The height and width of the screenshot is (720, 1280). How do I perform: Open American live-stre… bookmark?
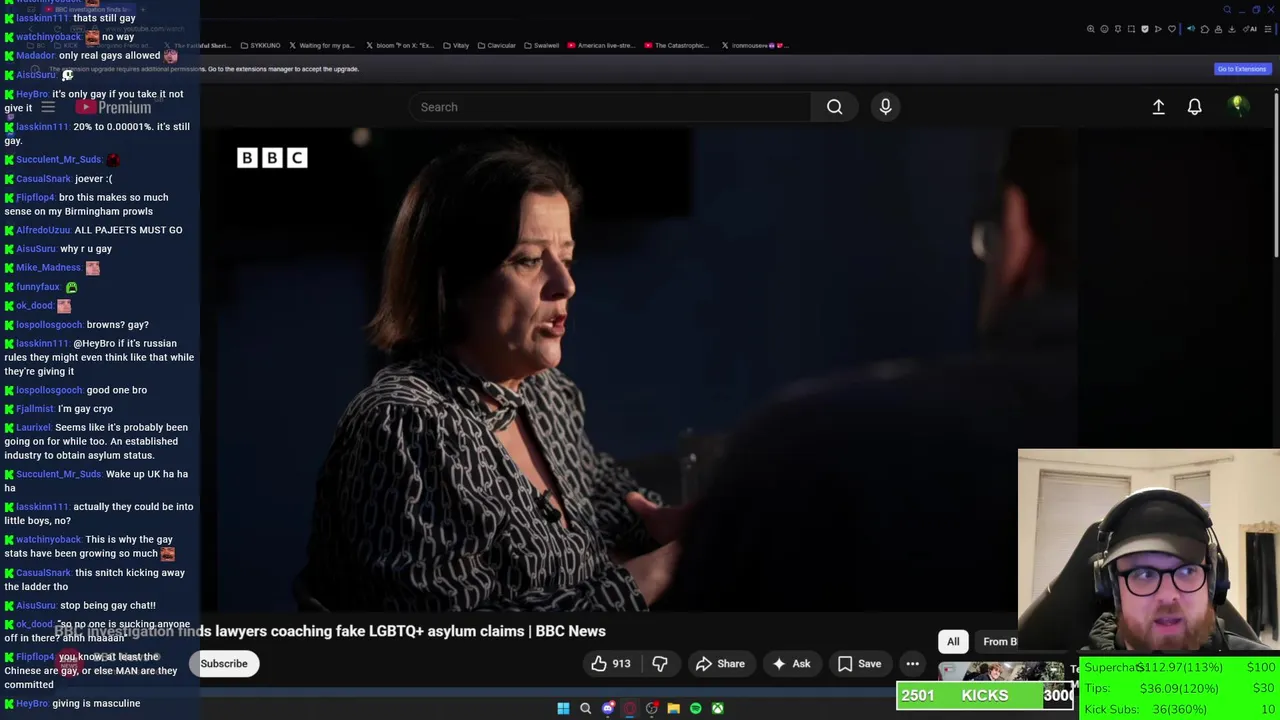coord(601,45)
